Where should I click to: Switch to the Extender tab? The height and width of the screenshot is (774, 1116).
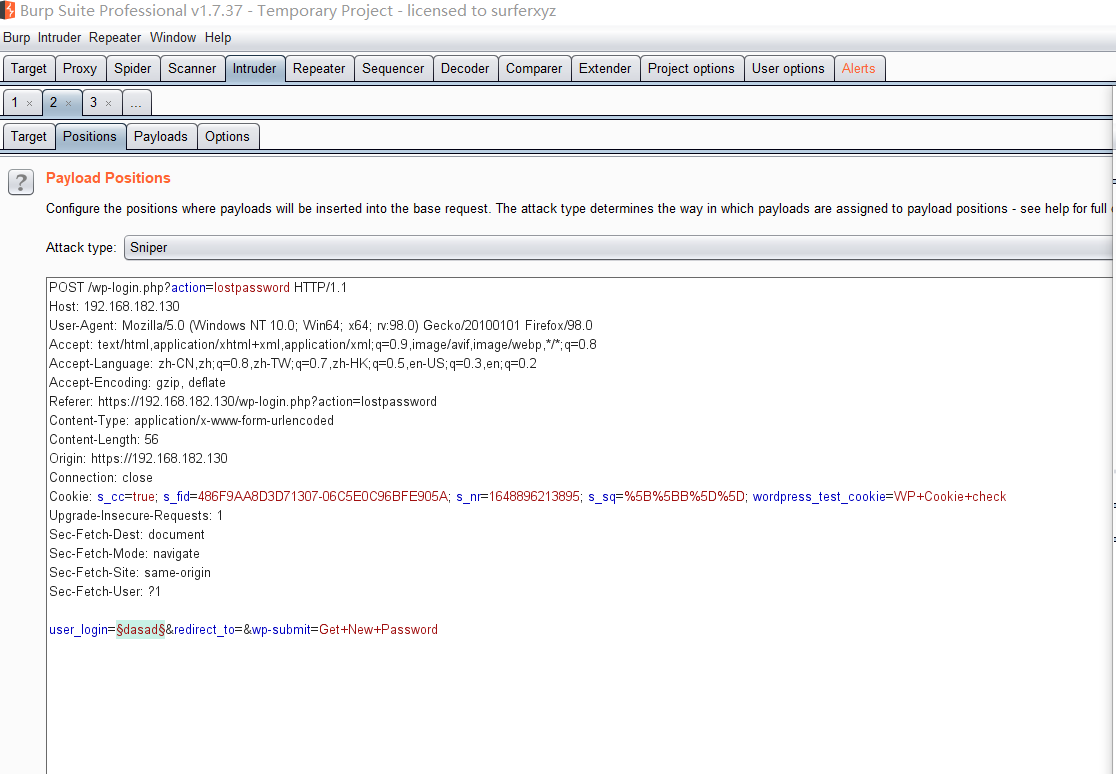tap(605, 68)
